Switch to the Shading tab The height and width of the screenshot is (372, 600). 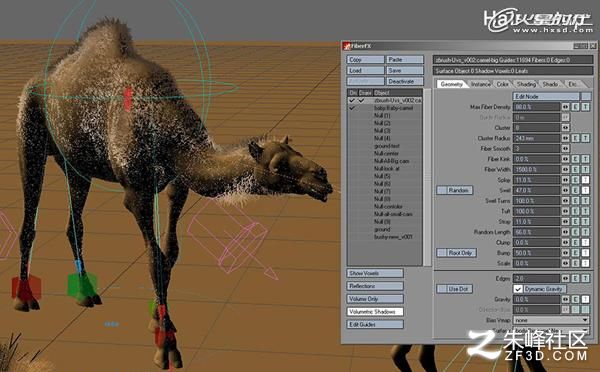coord(526,84)
